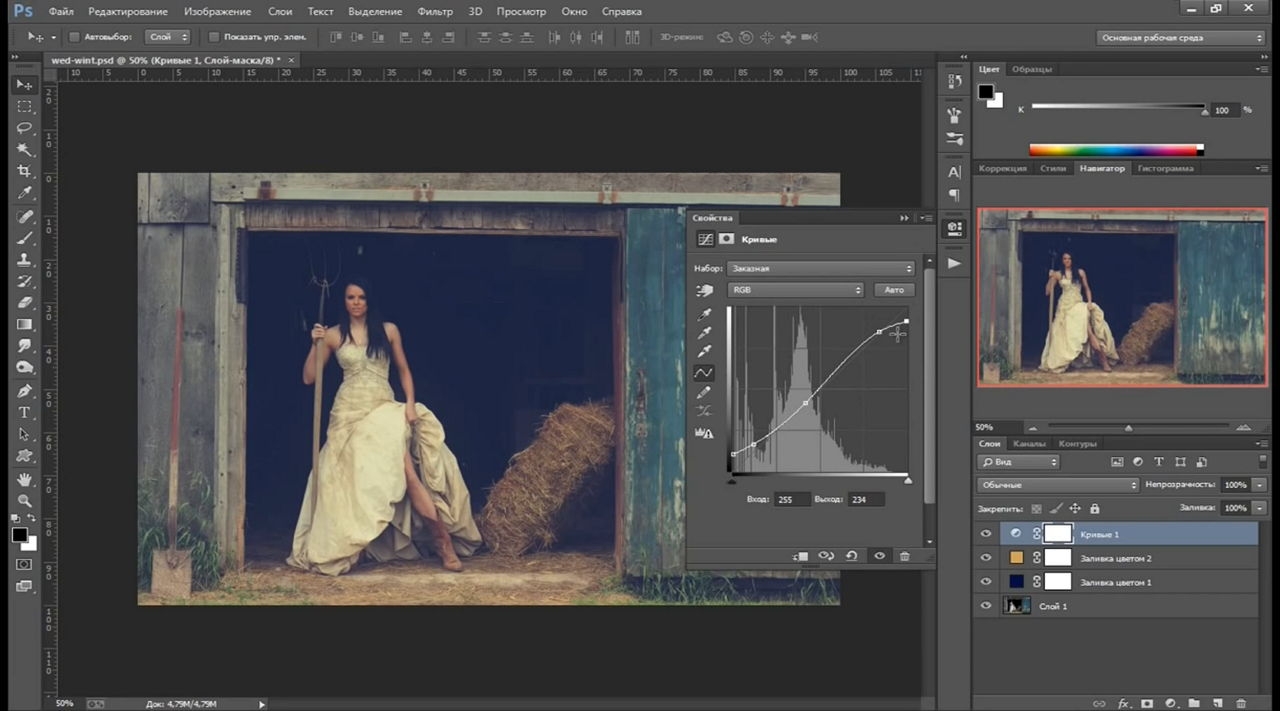The width and height of the screenshot is (1280, 711).
Task: Add layer style fx button
Action: tap(1123, 703)
